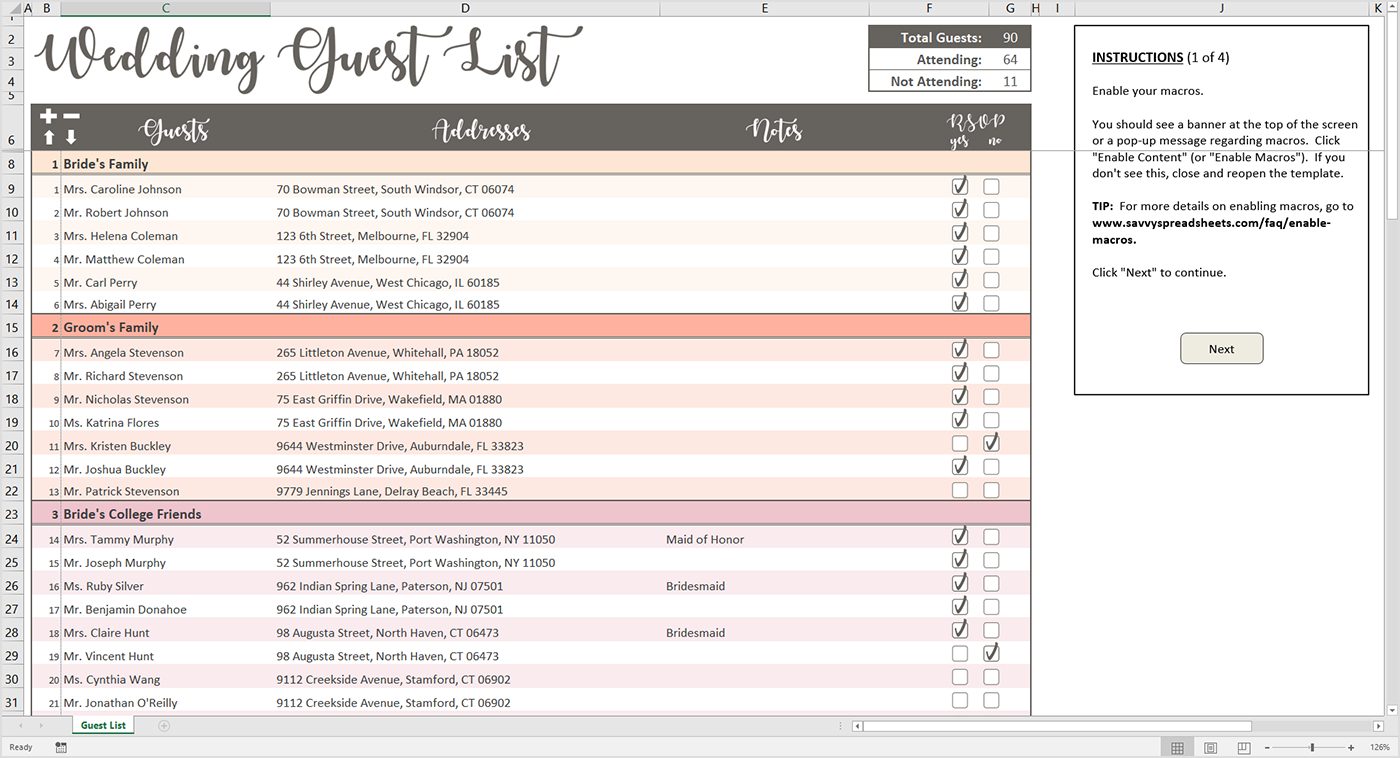Screen dimensions: 1400x758
Task: Check RSVP yes for Mr. Patrick Stevenson
Action: 960,490
